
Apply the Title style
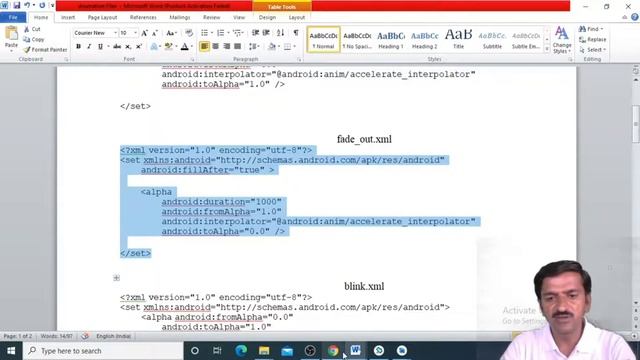tap(458, 40)
